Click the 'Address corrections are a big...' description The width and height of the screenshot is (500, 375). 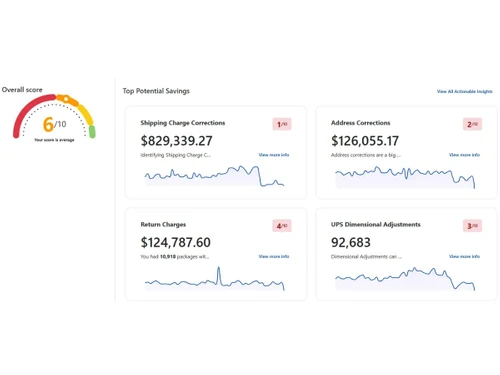click(x=366, y=155)
